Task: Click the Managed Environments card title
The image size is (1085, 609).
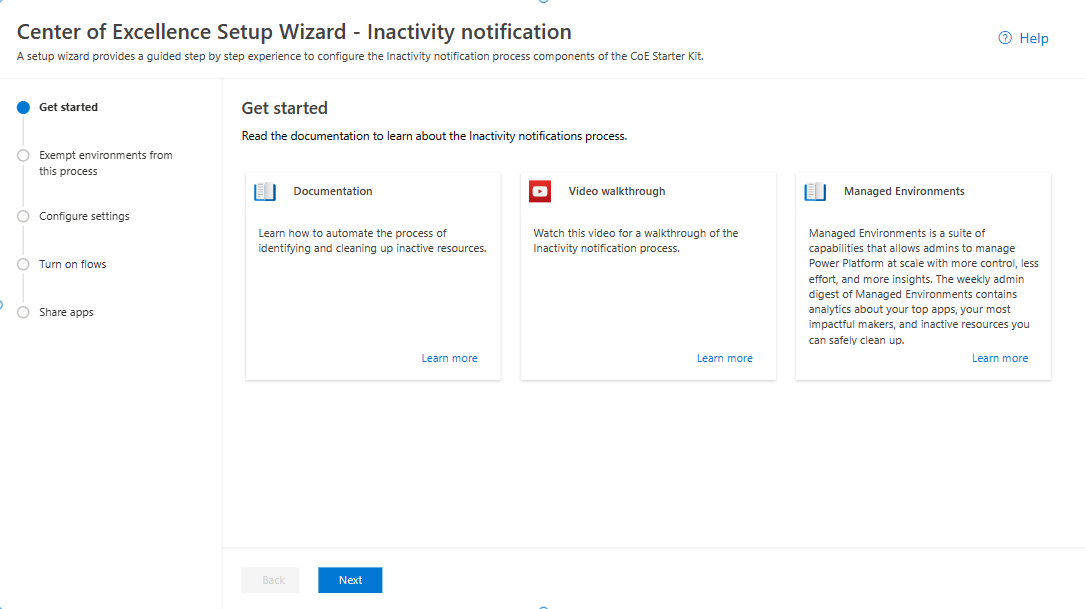Action: (x=904, y=191)
